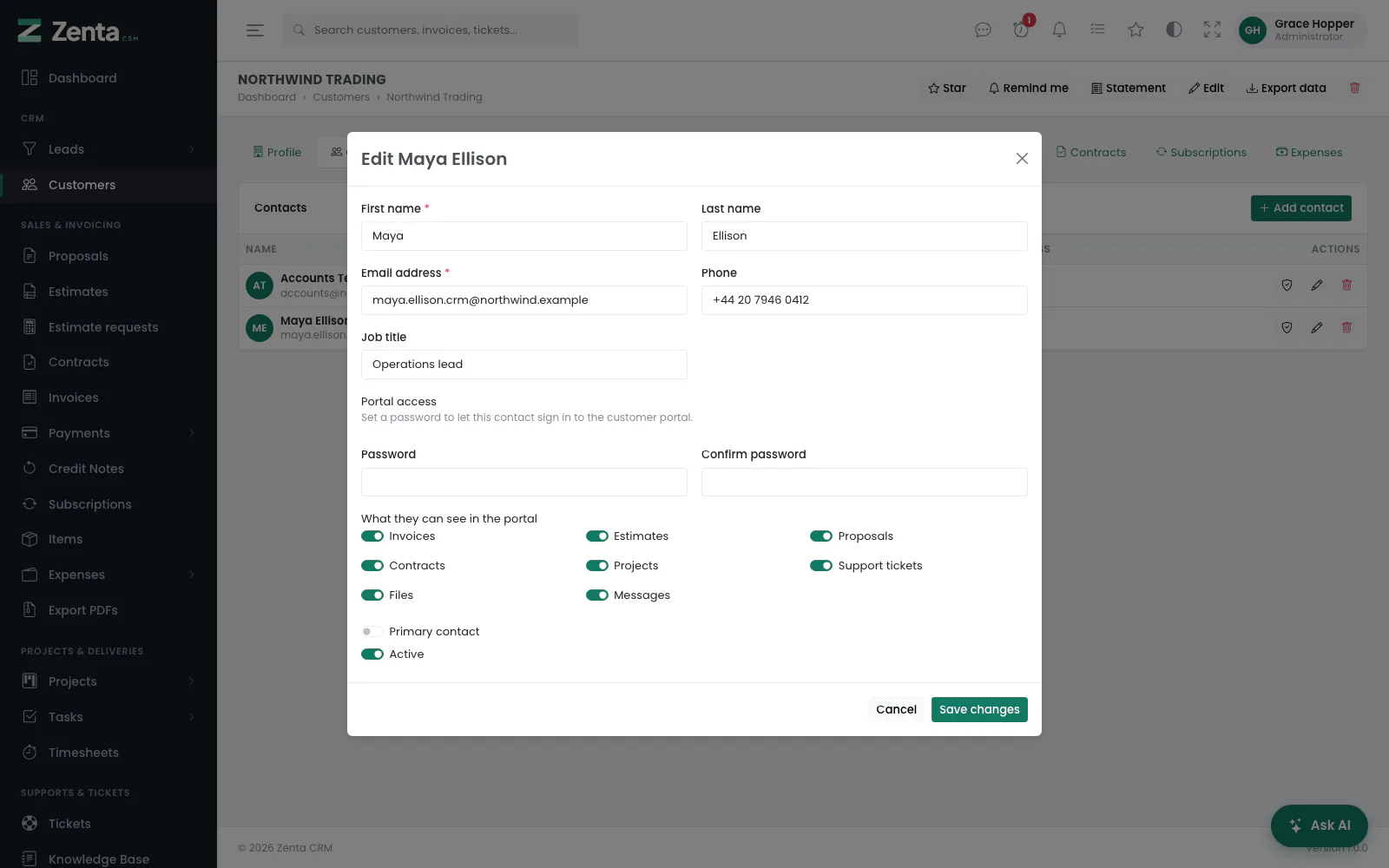1389x868 pixels.
Task: Toggle Messages portal permission
Action: pyautogui.click(x=597, y=595)
